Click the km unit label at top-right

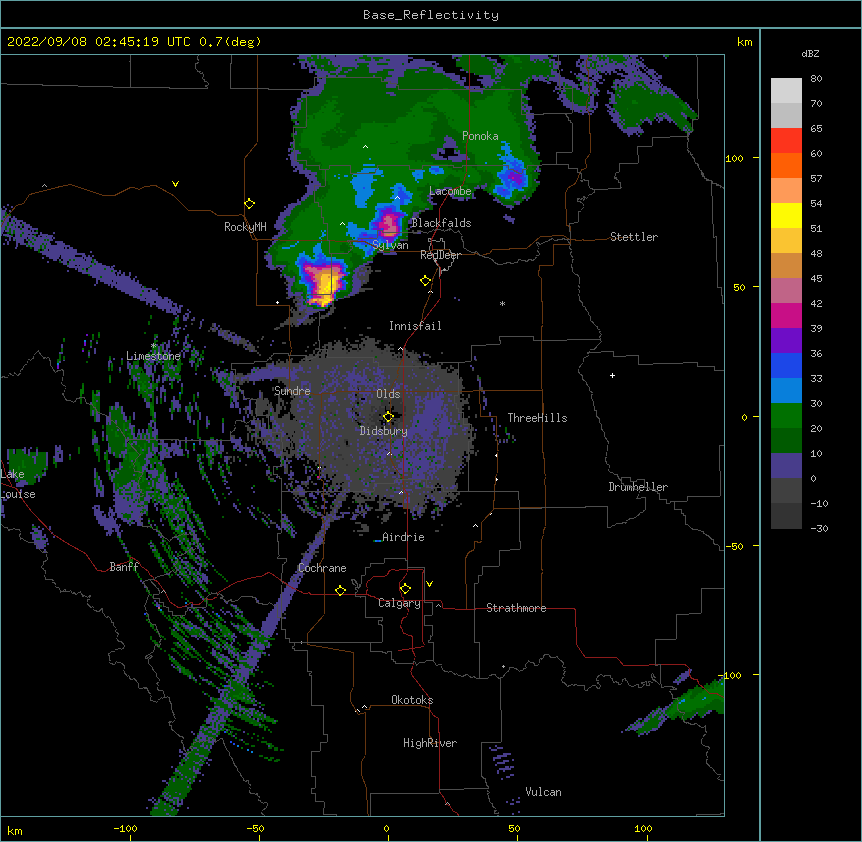(x=744, y=42)
